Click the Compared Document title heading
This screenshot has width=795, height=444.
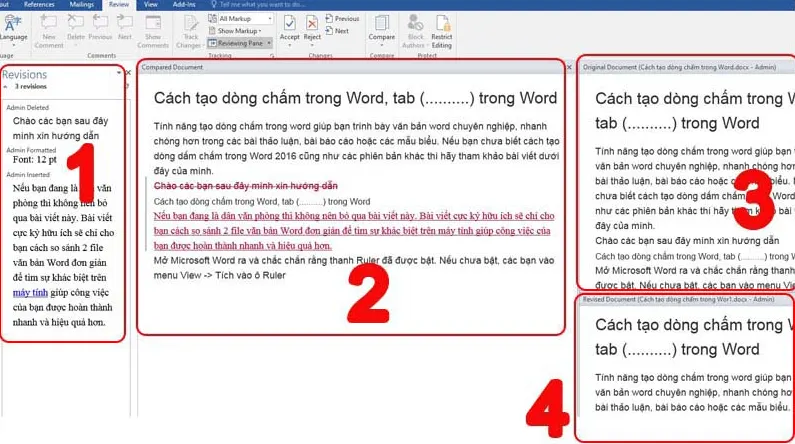[x=355, y=98]
